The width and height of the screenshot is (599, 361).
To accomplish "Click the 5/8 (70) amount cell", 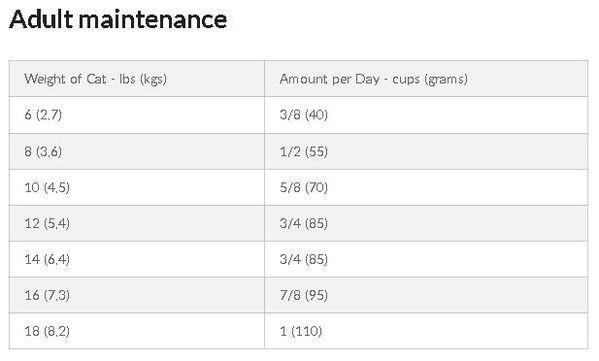I will click(x=426, y=188).
